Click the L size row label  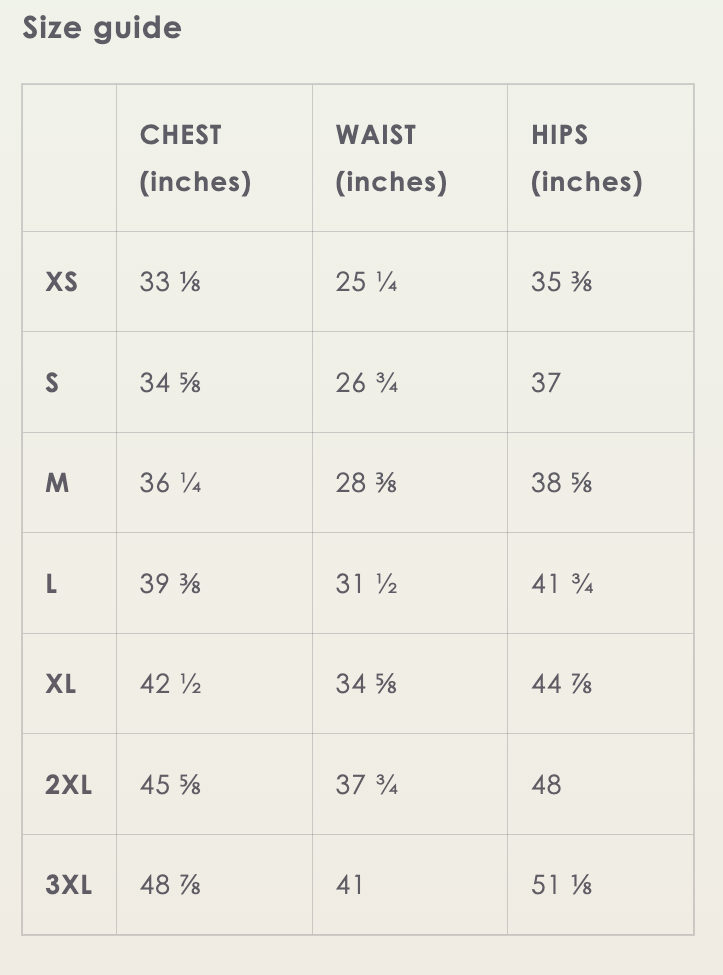tap(51, 584)
